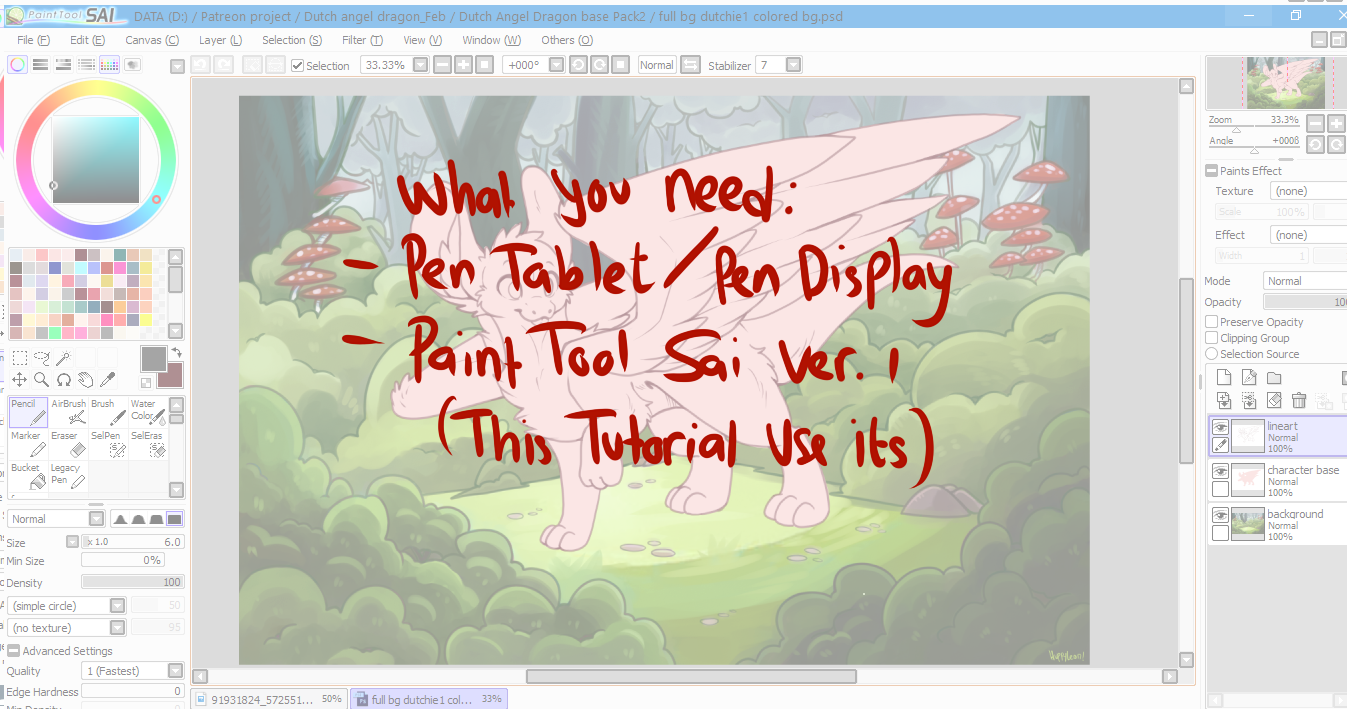Select the Pencil tool
The image size is (1347, 709).
click(28, 412)
